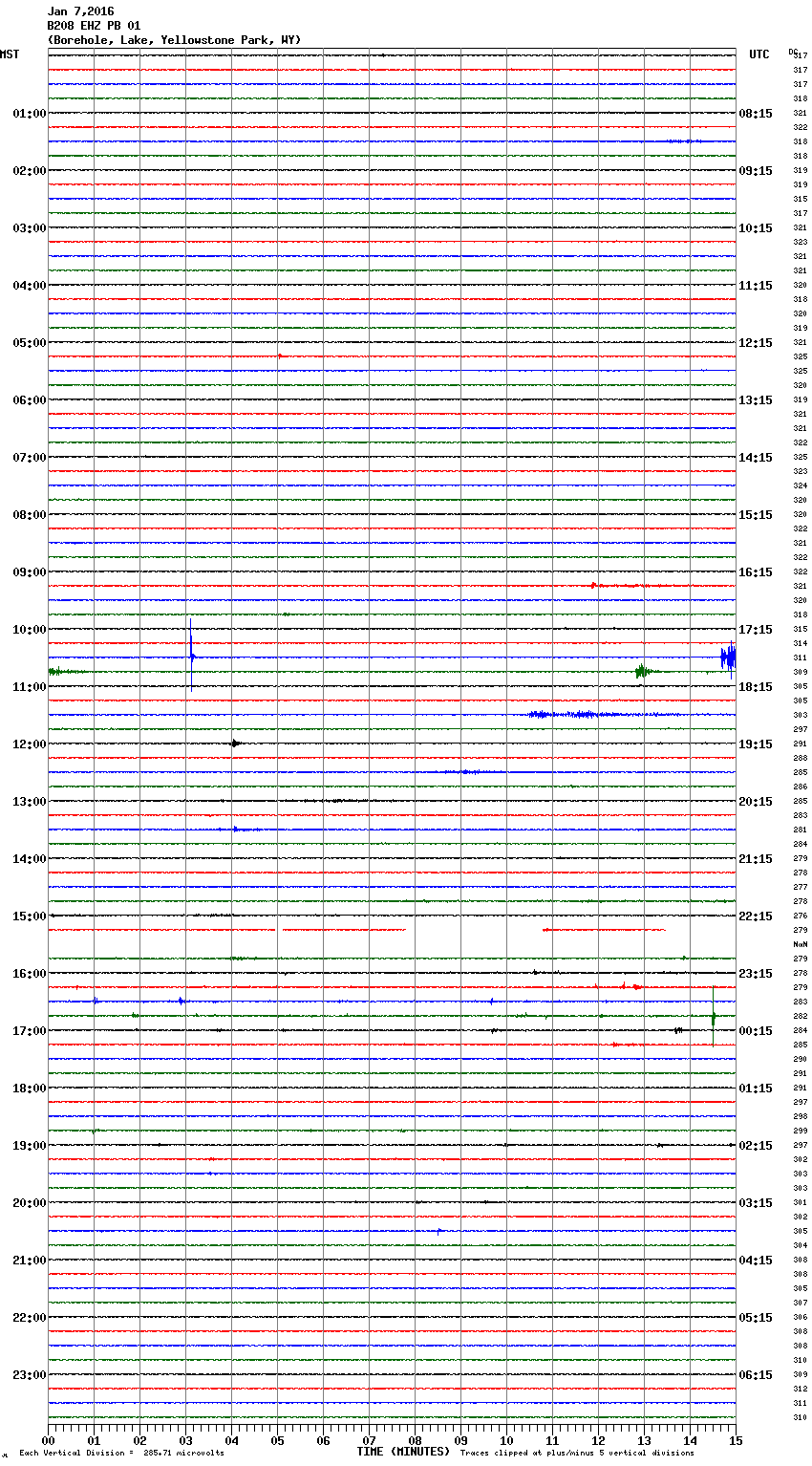This screenshot has height=1466, width=812.
Task: Click the '01:00' MST hour label
Action: tap(30, 114)
